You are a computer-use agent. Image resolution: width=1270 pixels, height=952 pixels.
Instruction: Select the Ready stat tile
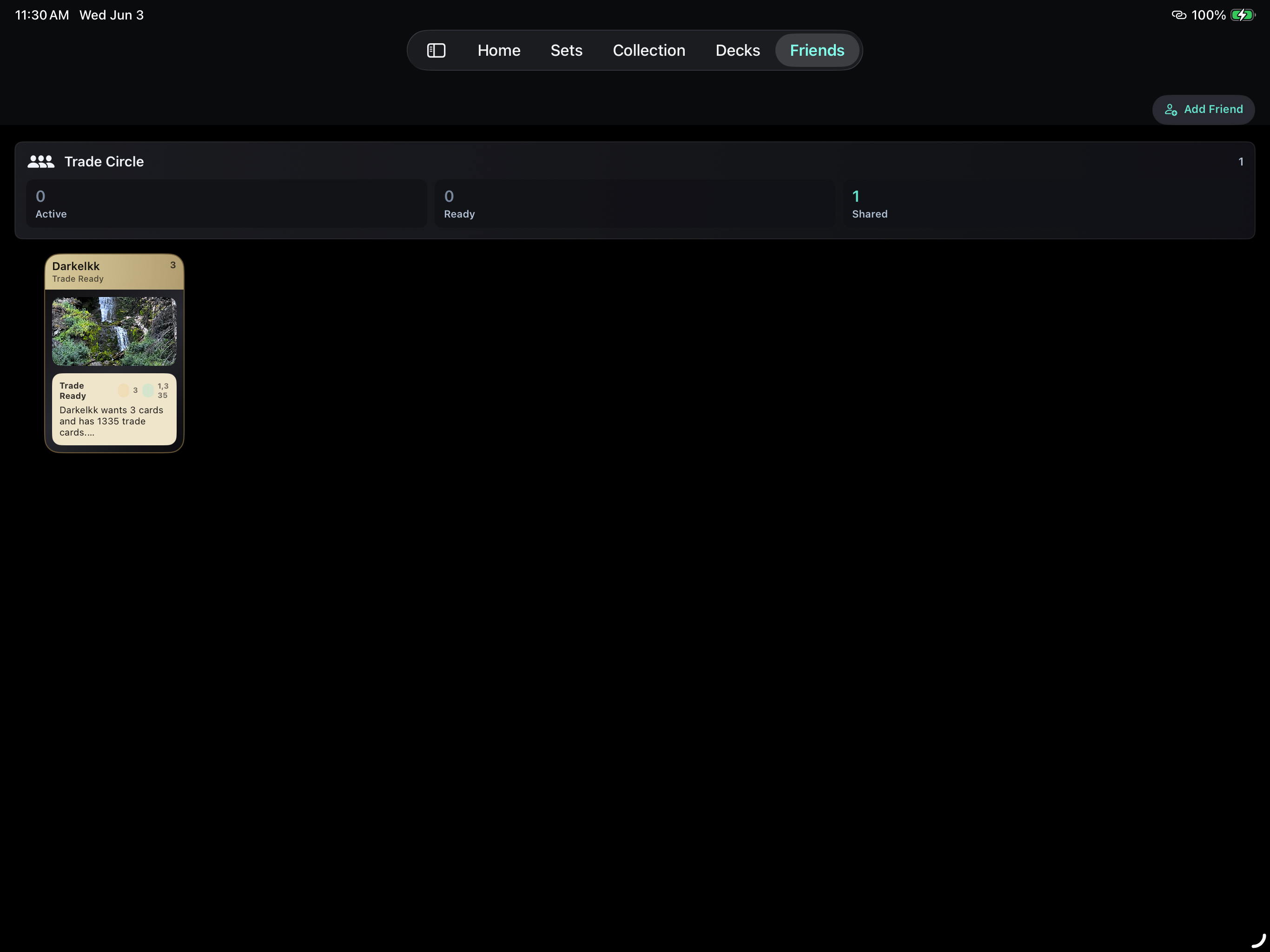635,204
